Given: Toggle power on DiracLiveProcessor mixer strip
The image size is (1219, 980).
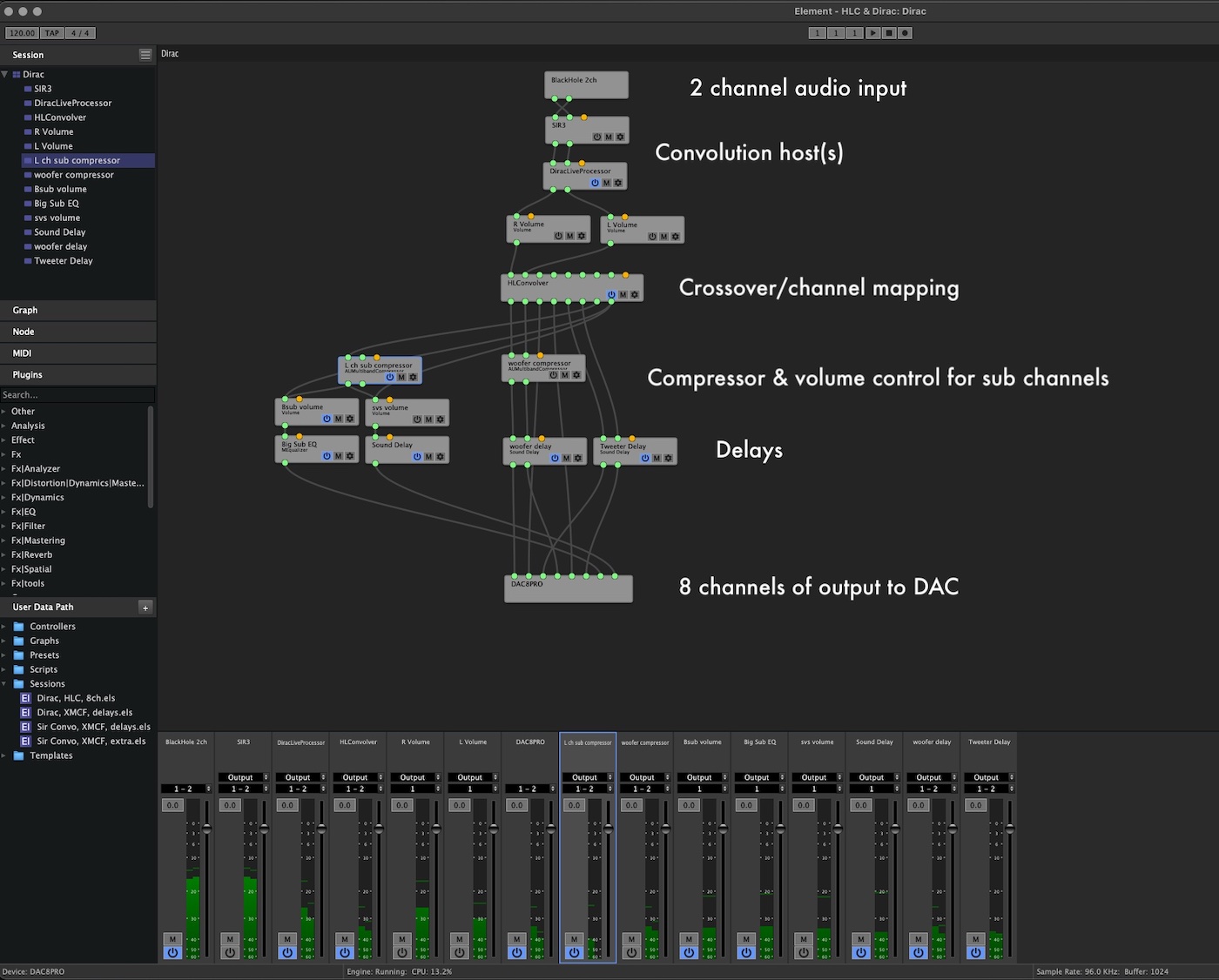Looking at the screenshot, I should coord(287,952).
